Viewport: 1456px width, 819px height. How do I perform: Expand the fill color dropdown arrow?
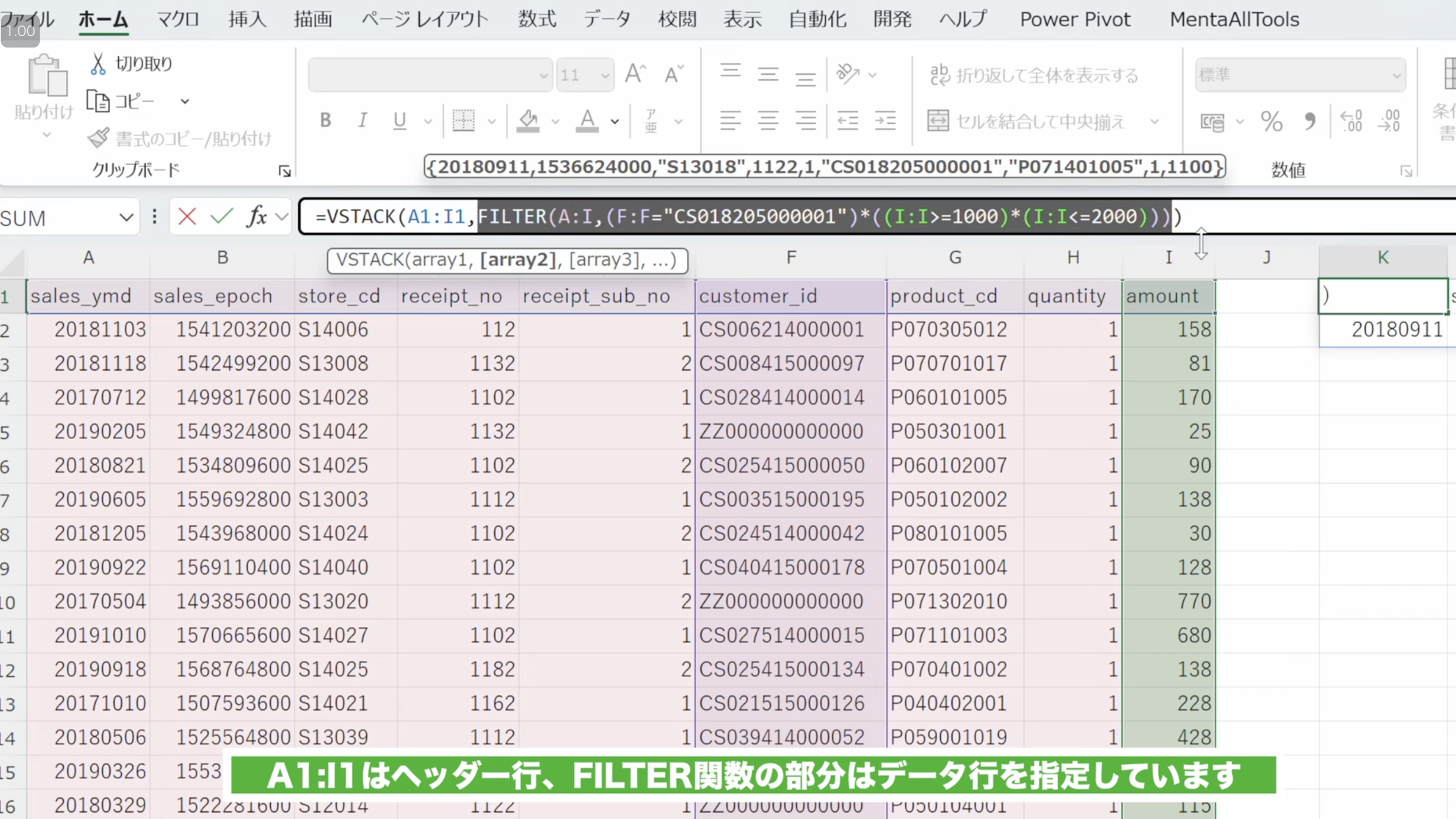pyautogui.click(x=555, y=121)
